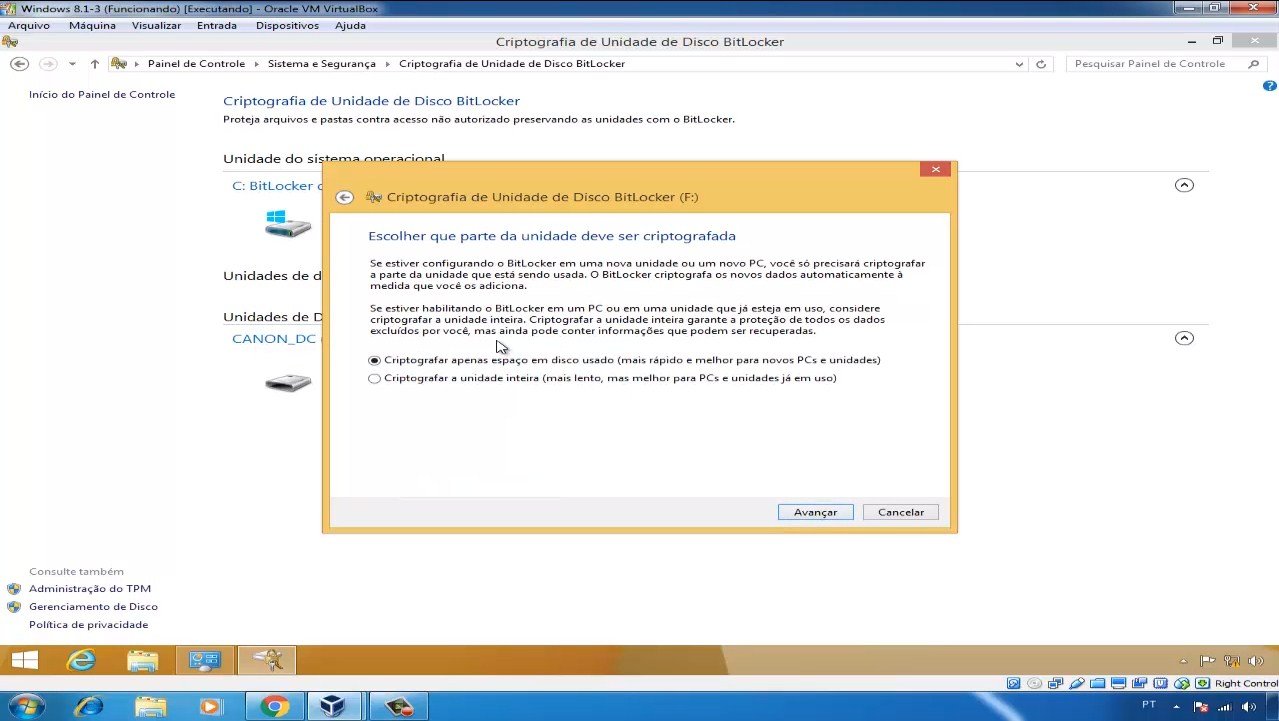The image size is (1279, 721).
Task: Open the host Action Center flag icon
Action: [x=1202, y=706]
